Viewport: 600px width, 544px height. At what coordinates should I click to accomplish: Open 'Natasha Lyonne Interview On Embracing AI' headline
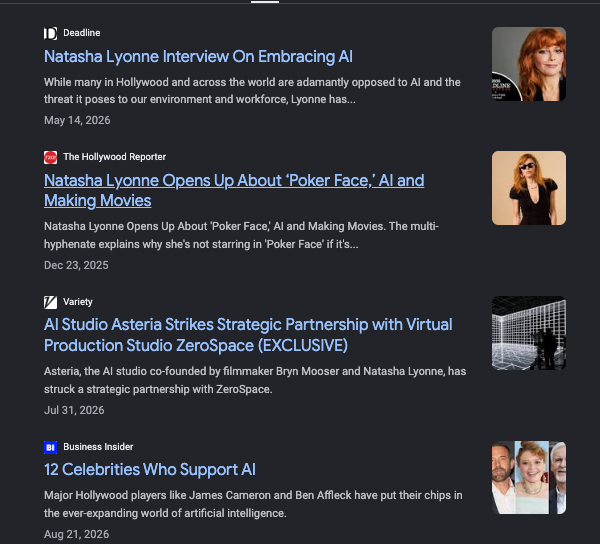tap(198, 57)
